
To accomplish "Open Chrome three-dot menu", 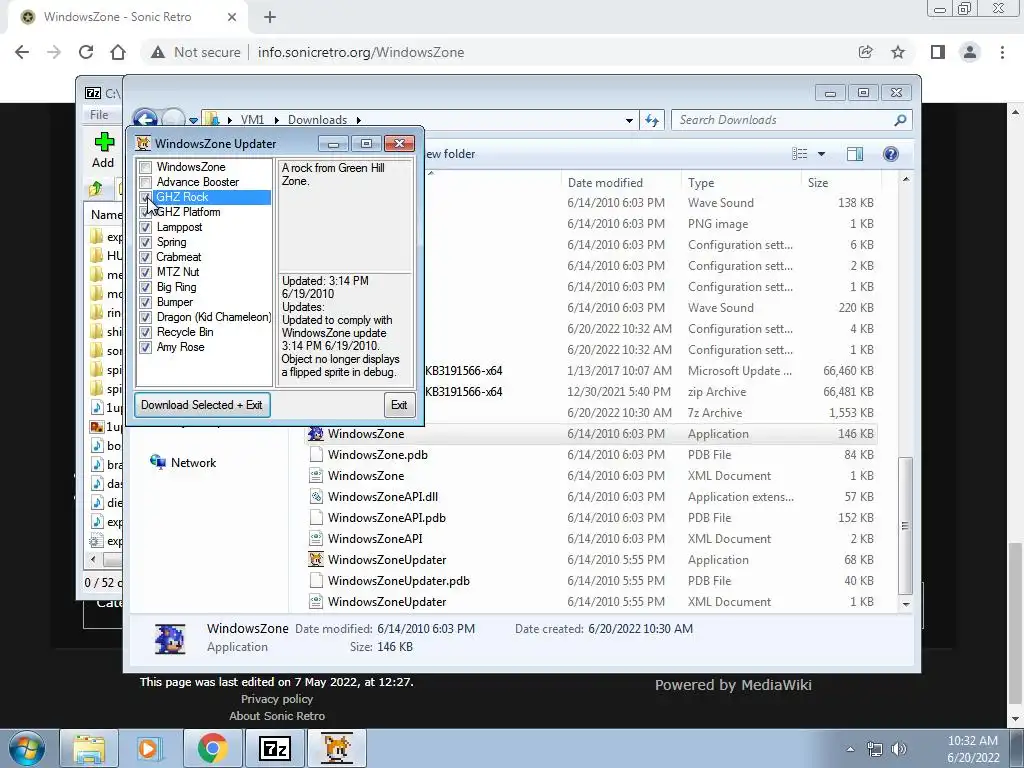I will [1002, 52].
